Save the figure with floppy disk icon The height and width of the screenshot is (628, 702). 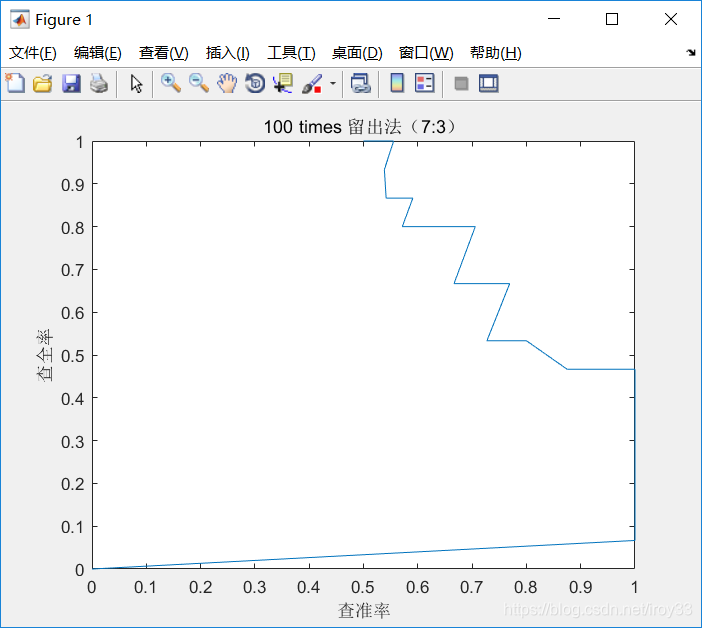[71, 84]
